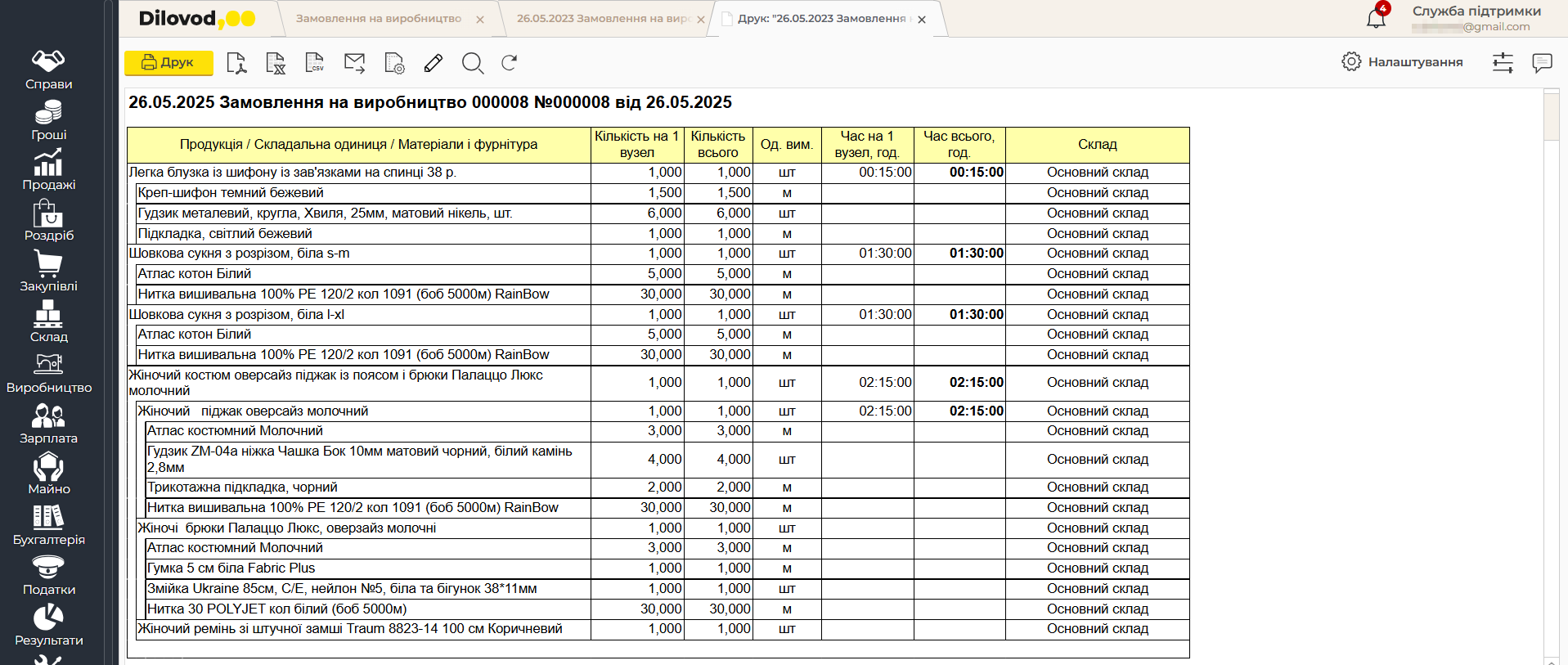Screen dimensions: 1568x665
Task: Open the Служба підтримки account menu
Action: coord(1476,18)
